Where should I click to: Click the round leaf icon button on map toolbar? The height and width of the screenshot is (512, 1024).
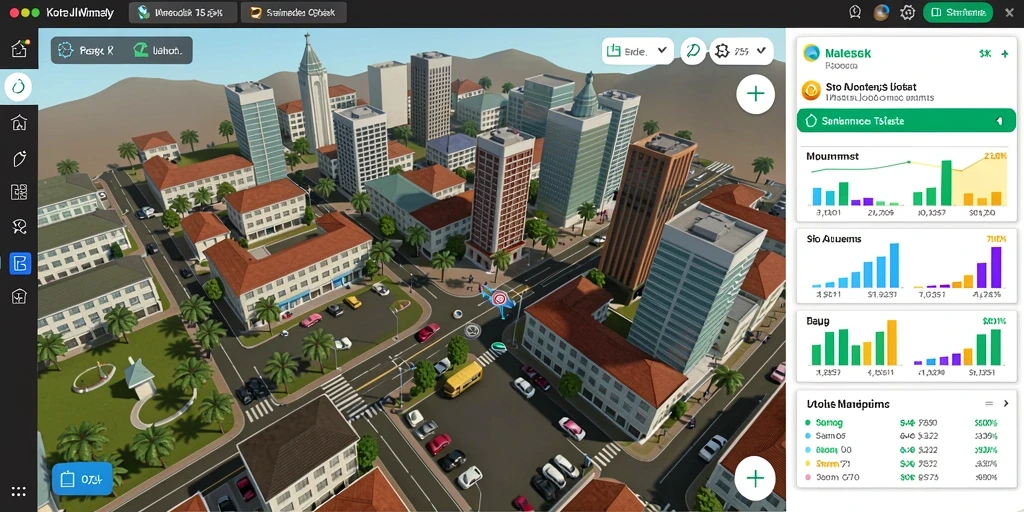[x=694, y=51]
